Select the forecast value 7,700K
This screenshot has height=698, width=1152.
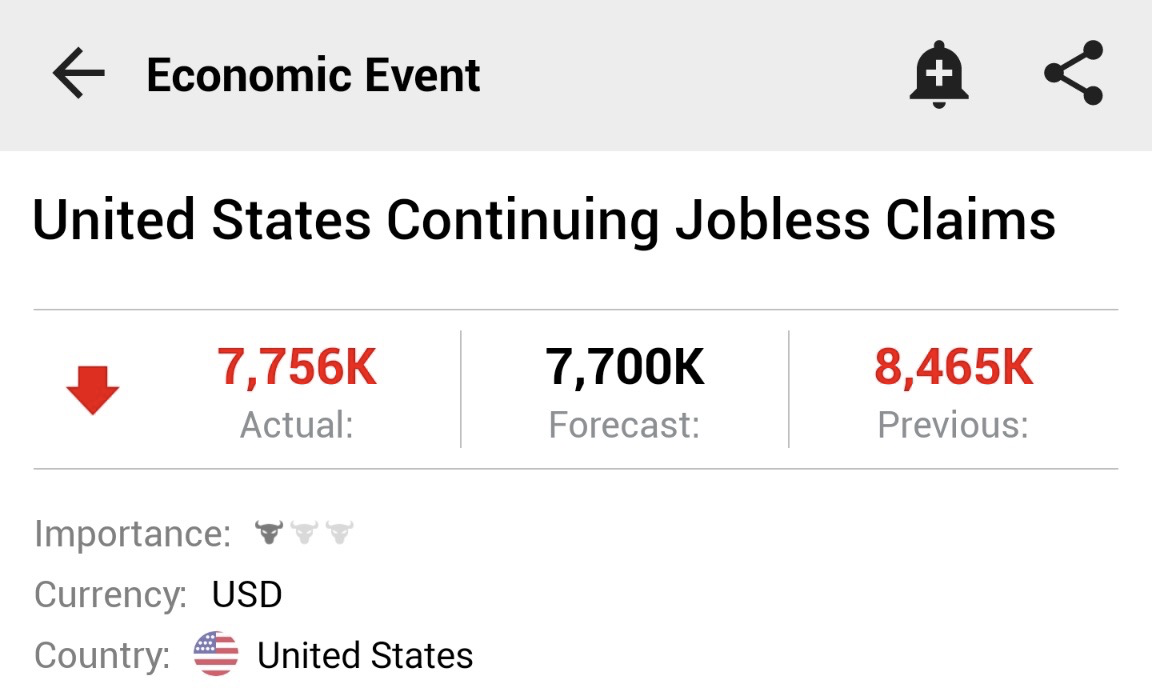[624, 367]
